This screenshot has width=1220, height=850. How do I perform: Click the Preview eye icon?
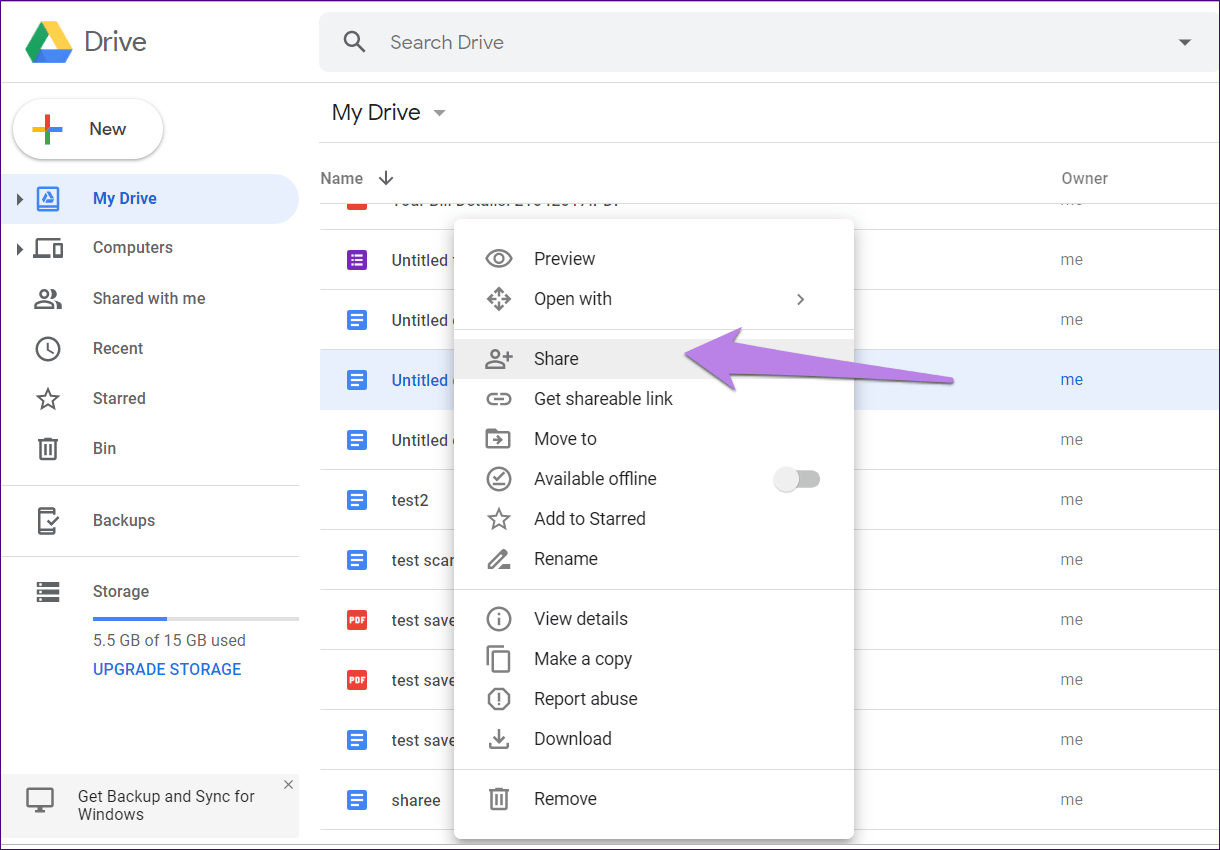coord(499,259)
